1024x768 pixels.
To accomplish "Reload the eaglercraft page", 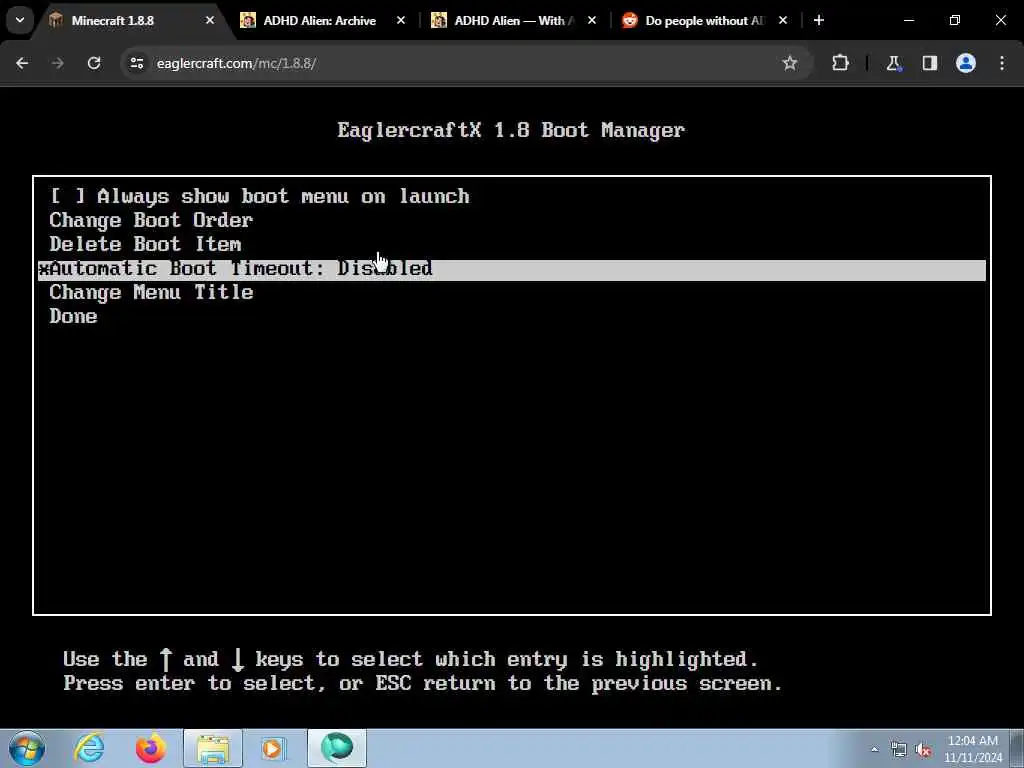I will [94, 63].
